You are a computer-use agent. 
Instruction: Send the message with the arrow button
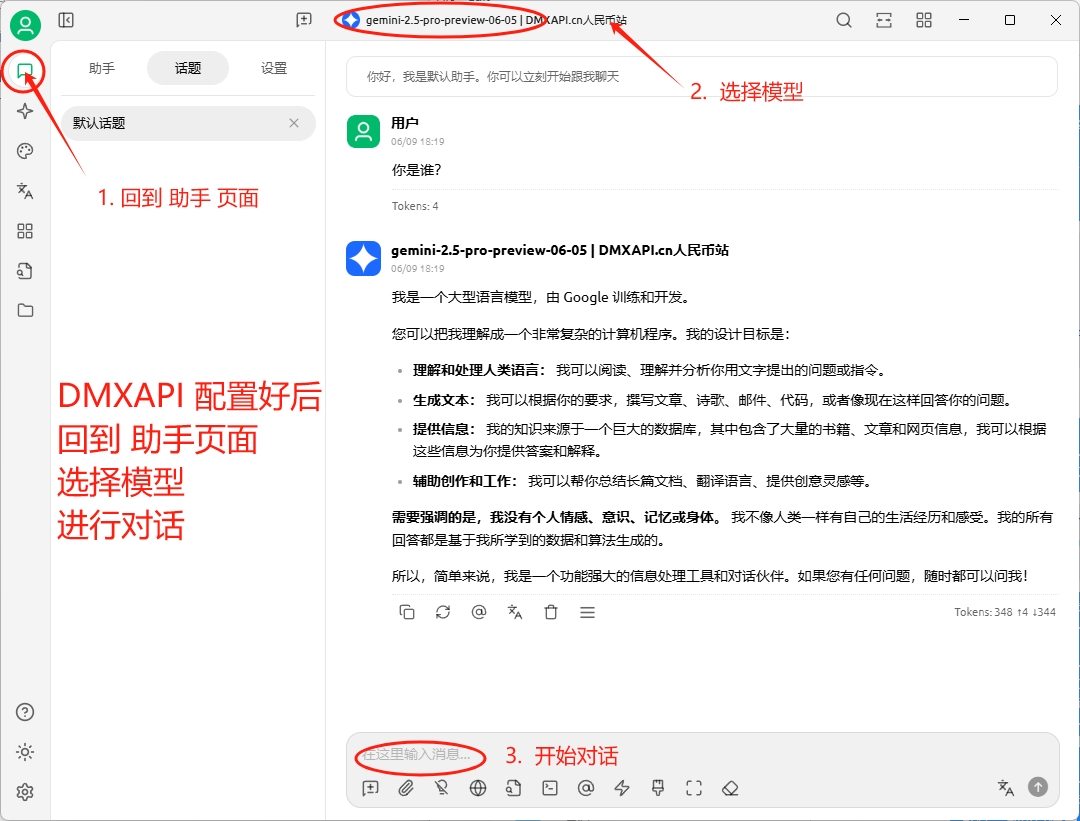[x=1037, y=788]
